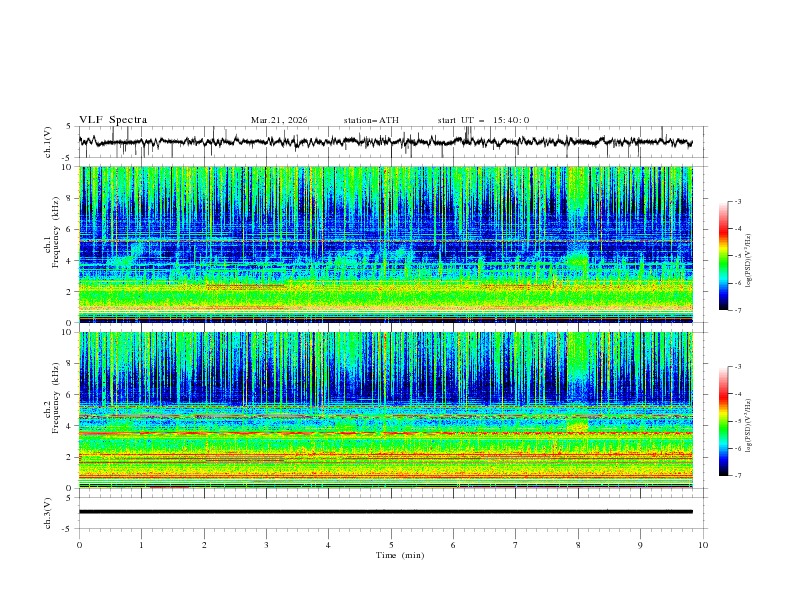The height and width of the screenshot is (612, 792).
Task: Click the "9" minute tick on time axis
Action: (640, 545)
